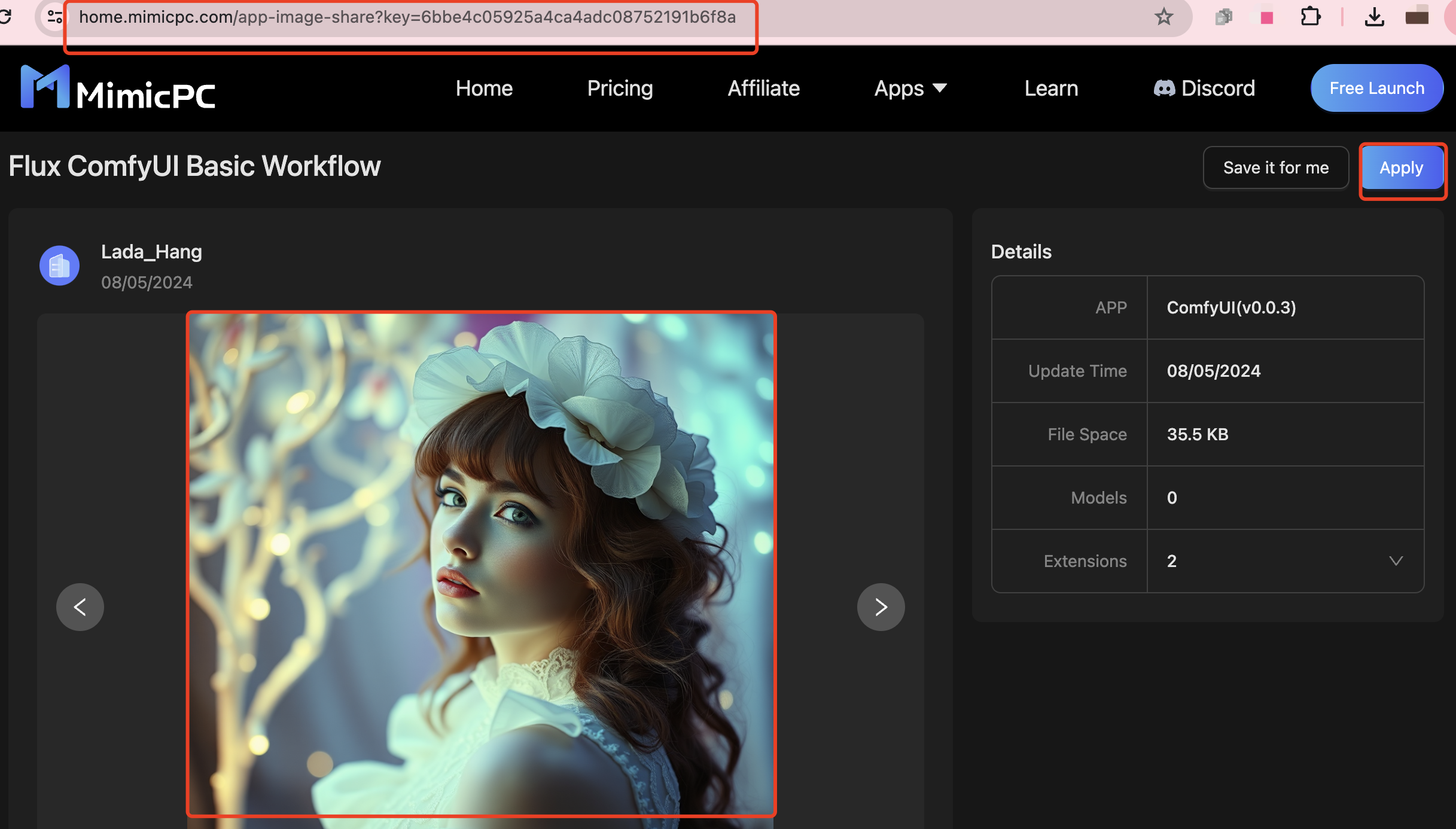
Task: Open the Affiliate menu item
Action: (763, 89)
